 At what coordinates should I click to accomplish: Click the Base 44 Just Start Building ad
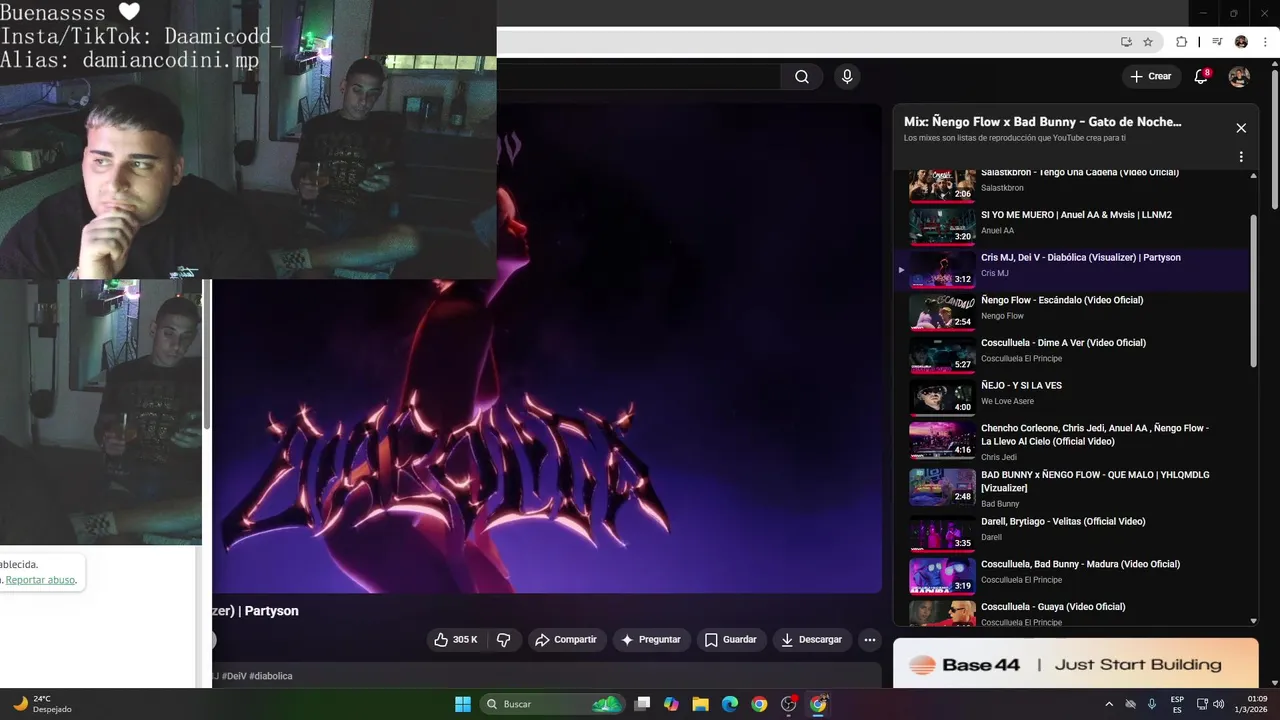coord(1075,664)
